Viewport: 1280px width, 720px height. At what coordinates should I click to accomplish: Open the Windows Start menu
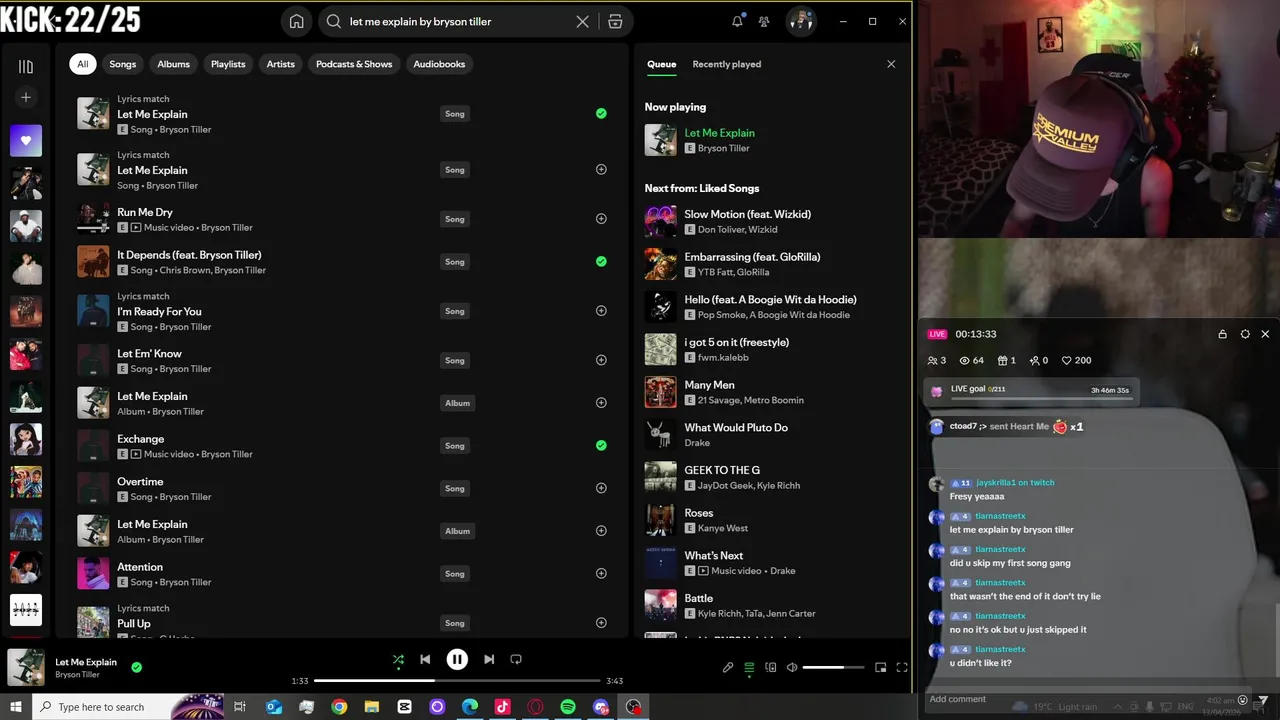coord(16,707)
